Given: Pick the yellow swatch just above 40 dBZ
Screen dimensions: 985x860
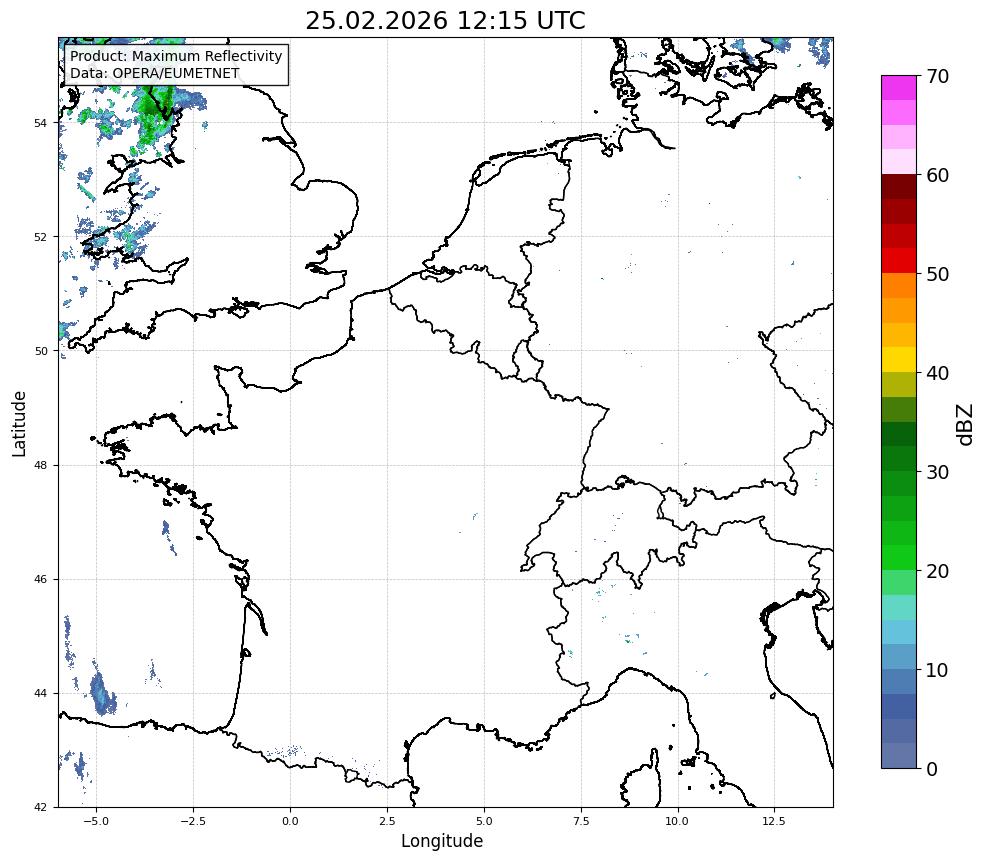Looking at the screenshot, I should point(899,360).
